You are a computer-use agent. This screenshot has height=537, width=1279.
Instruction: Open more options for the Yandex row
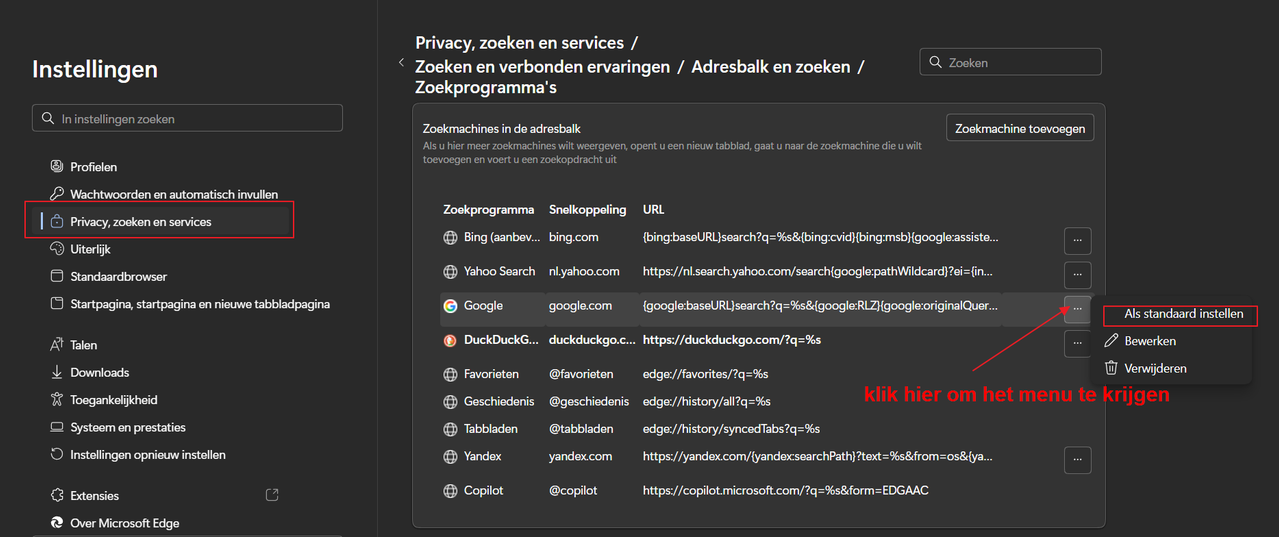[1077, 460]
